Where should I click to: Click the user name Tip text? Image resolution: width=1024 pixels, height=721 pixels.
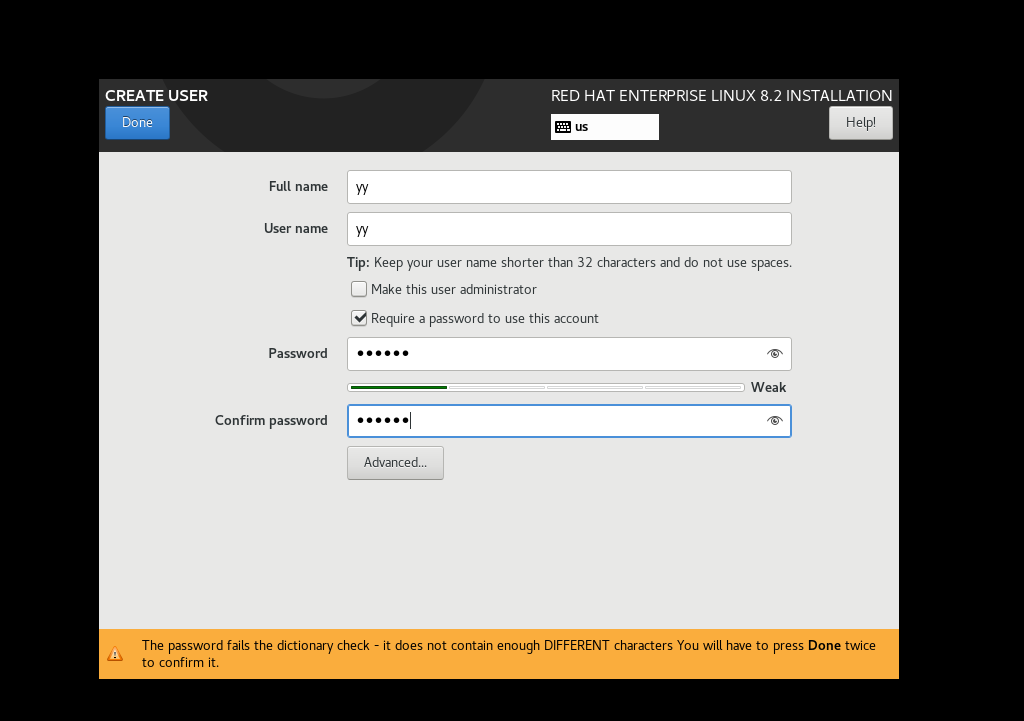click(x=569, y=263)
